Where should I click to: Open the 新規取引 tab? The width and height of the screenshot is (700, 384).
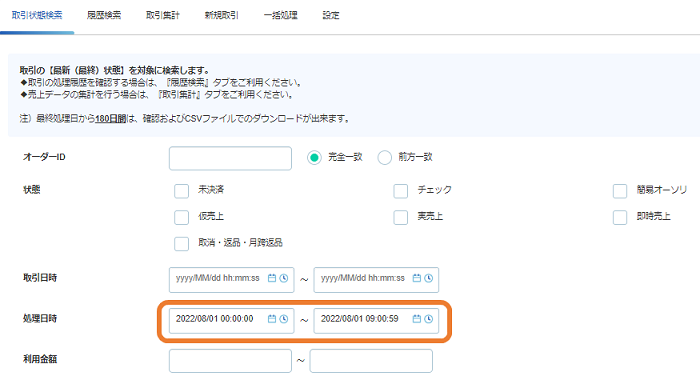pyautogui.click(x=221, y=15)
